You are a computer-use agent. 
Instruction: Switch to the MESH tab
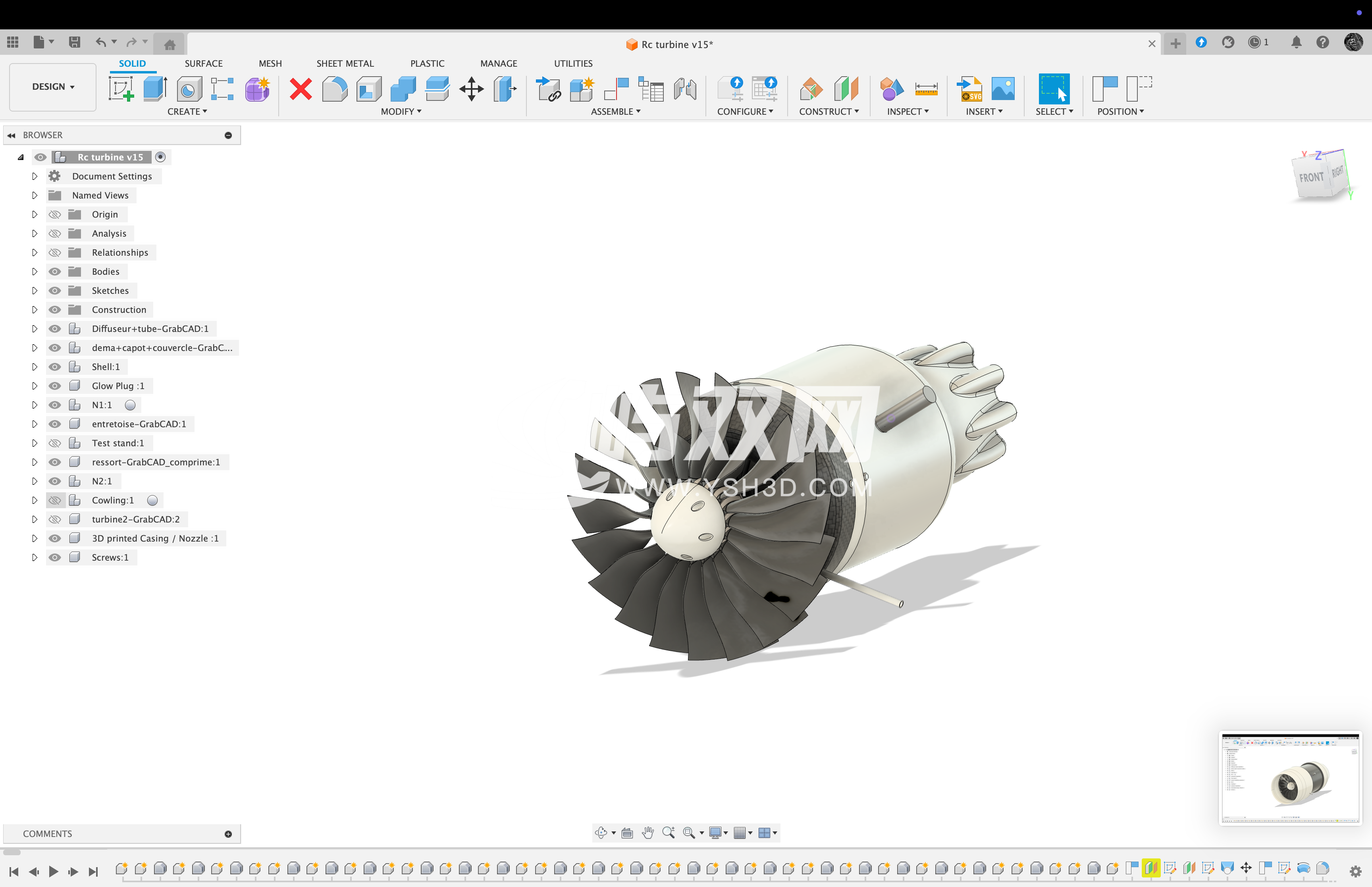tap(270, 64)
